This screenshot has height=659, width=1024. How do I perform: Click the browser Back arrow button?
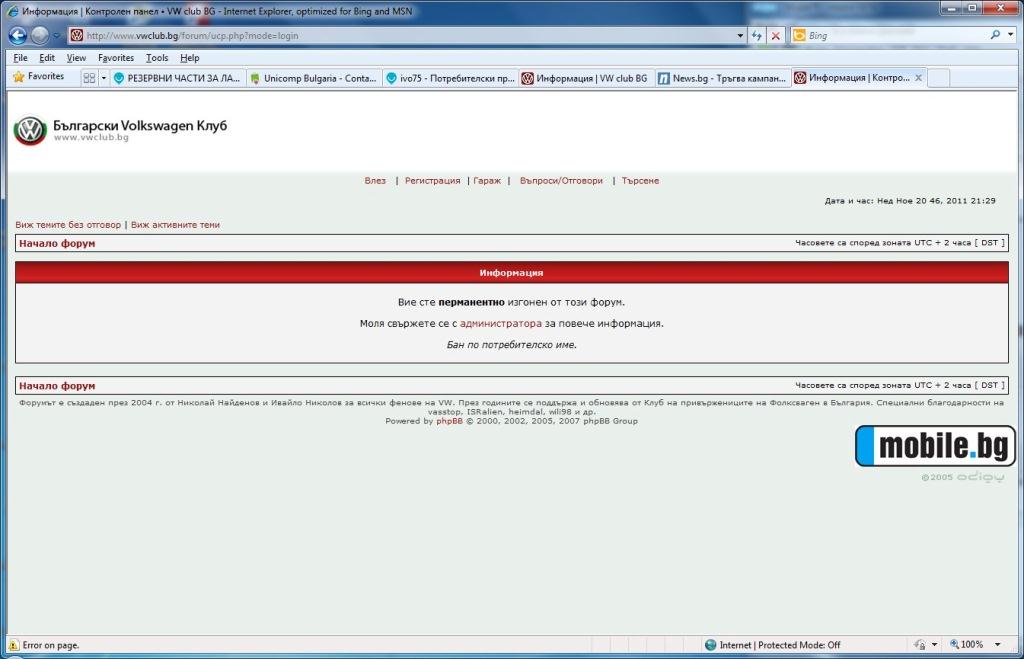[x=17, y=35]
